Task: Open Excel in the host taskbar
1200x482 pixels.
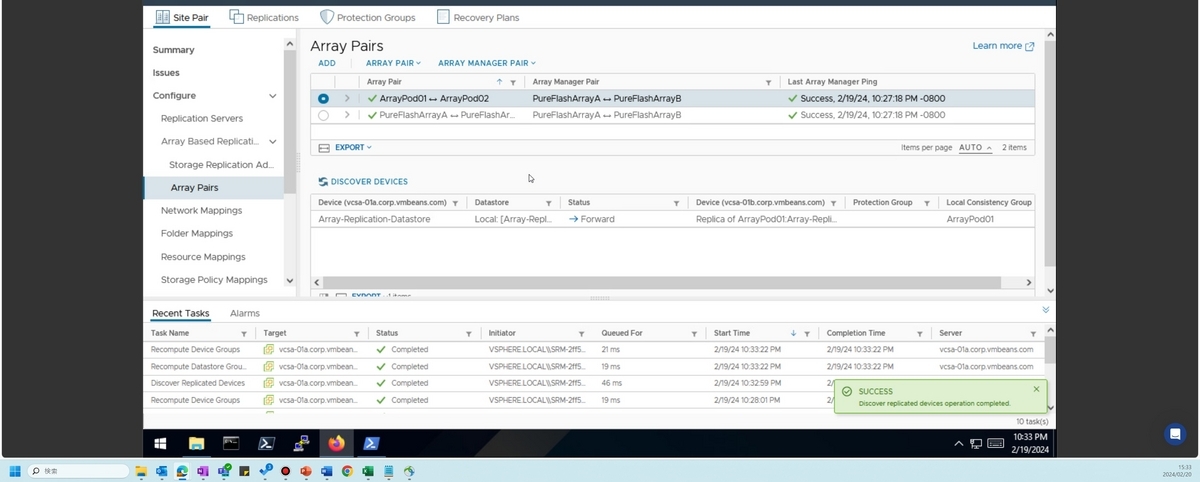Action: pos(368,471)
